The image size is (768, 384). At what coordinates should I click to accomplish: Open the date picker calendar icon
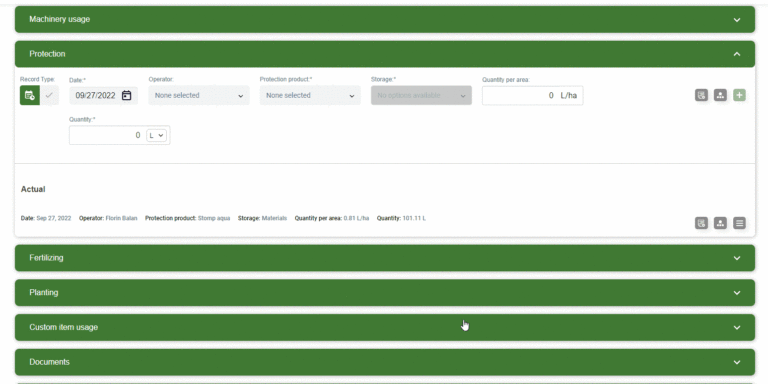pyautogui.click(x=126, y=96)
